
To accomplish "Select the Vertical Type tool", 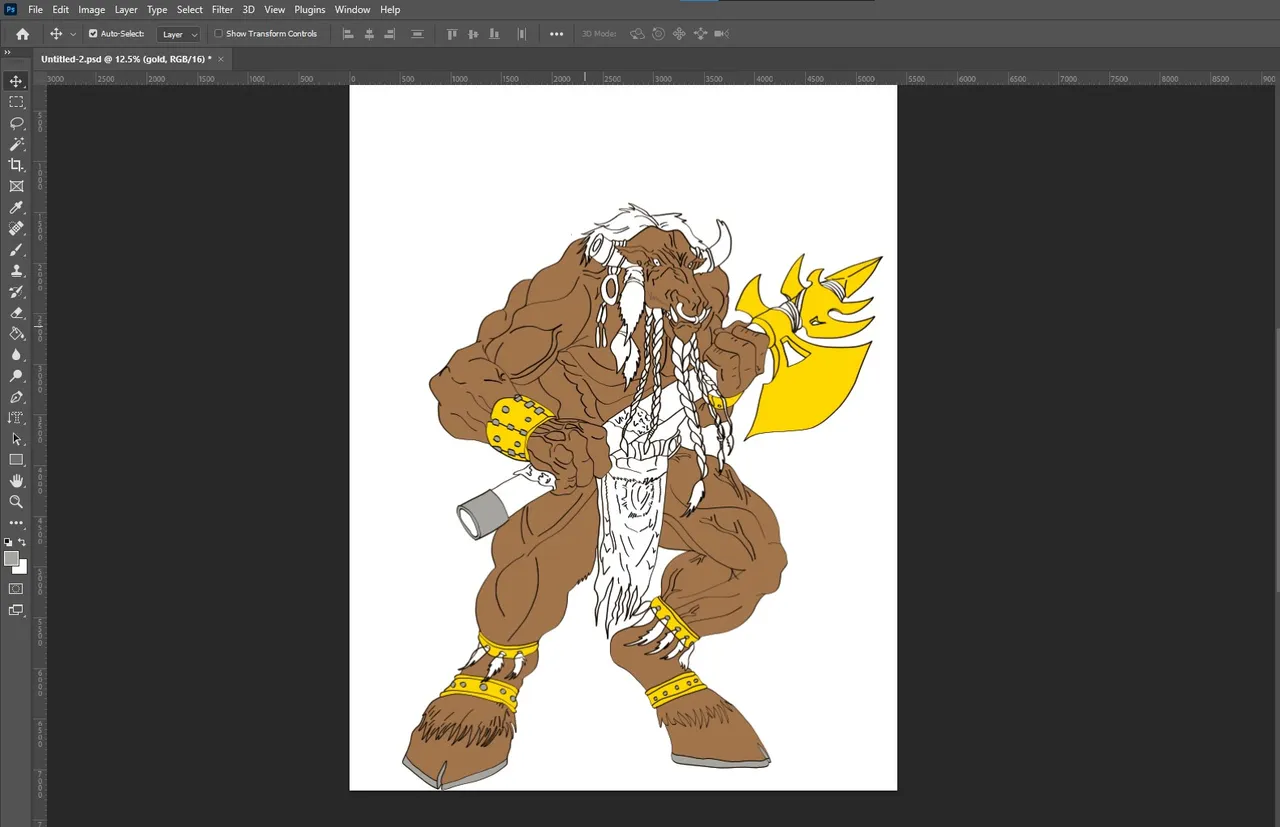I will [16, 418].
